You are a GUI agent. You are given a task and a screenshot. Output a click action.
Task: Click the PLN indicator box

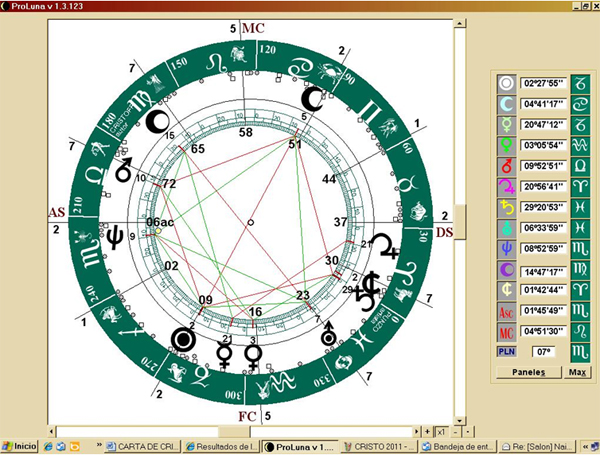click(x=507, y=351)
